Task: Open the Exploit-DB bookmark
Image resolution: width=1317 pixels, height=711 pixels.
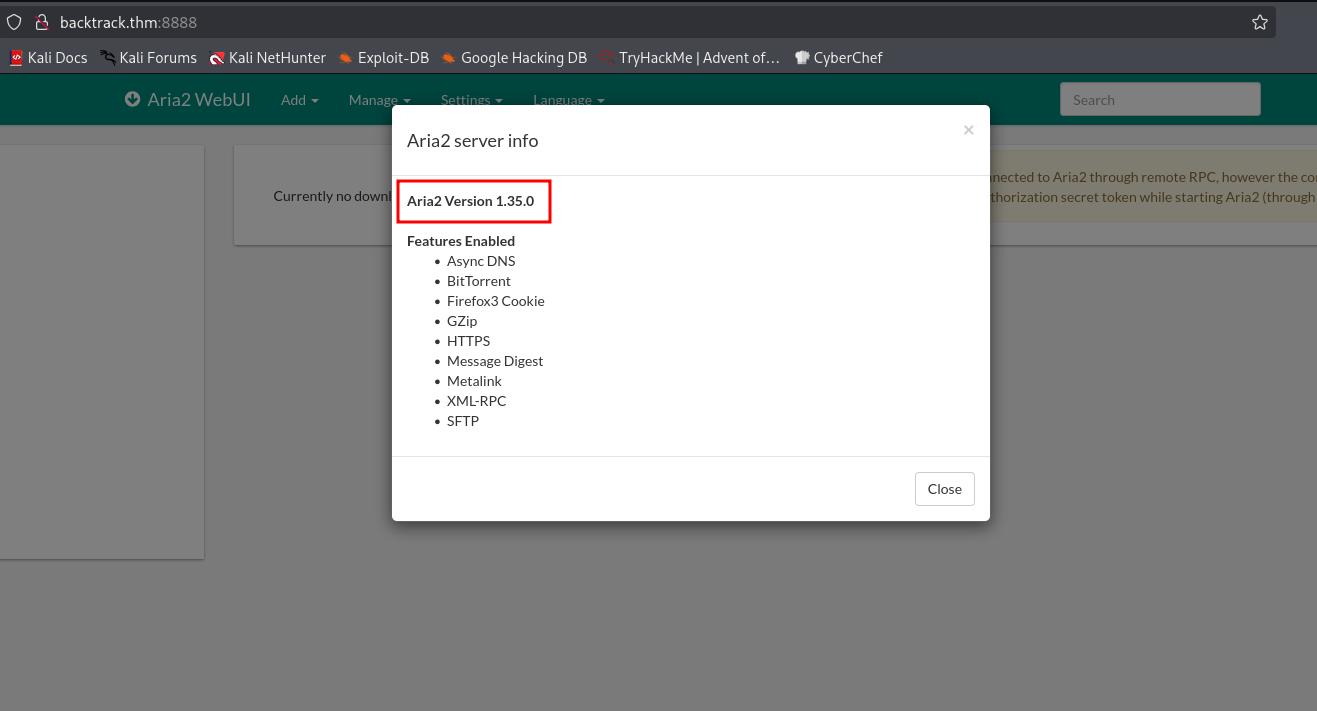Action: [x=384, y=58]
